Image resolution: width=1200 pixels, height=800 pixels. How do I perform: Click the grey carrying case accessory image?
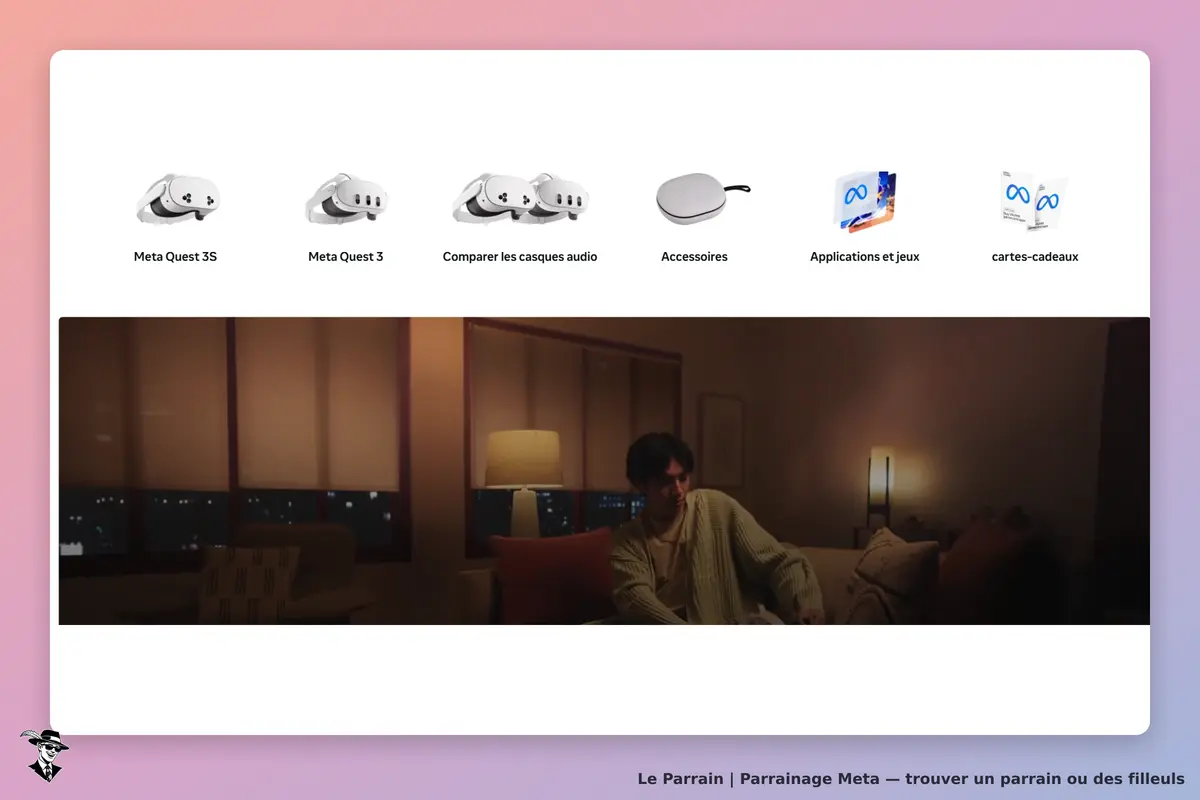tap(702, 198)
